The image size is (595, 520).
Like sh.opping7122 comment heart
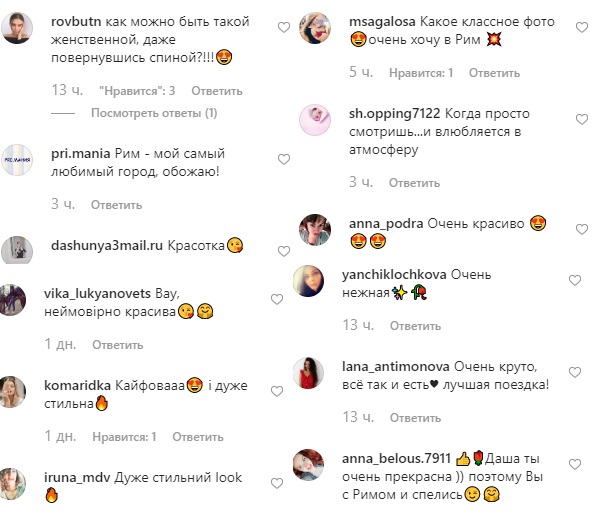[582, 120]
